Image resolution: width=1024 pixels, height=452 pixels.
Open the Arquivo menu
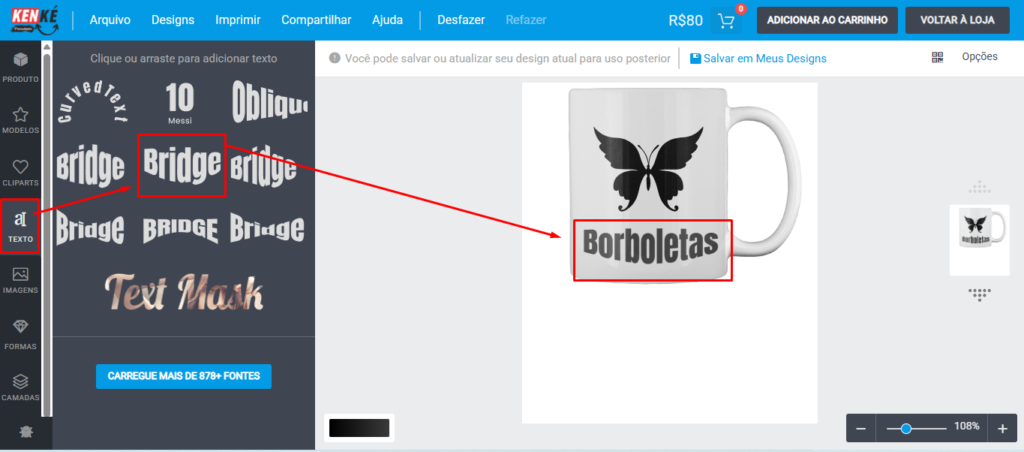tap(110, 20)
